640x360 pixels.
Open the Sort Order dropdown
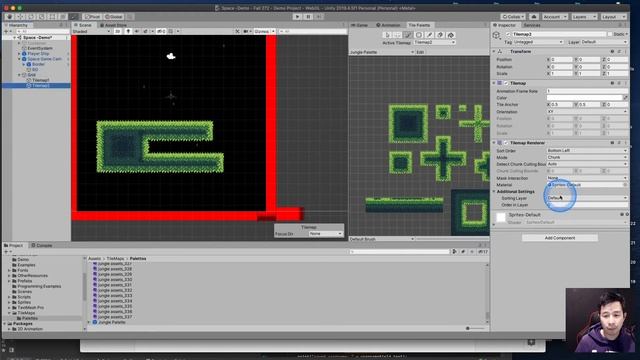[587, 151]
